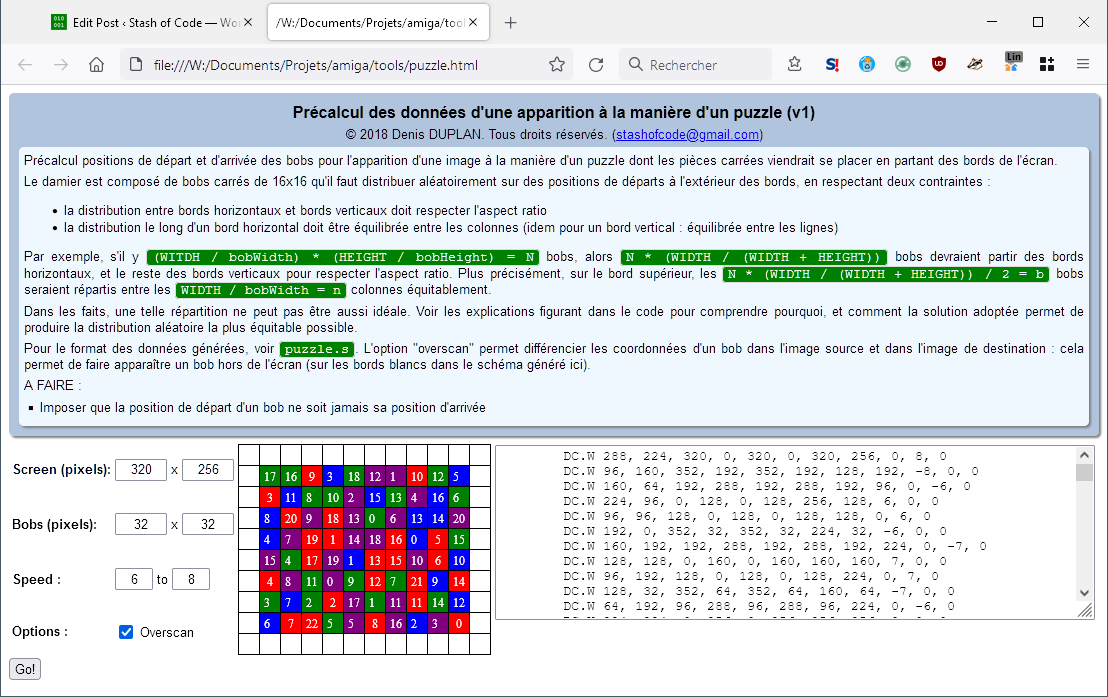Screen dimensions: 1108x697
Task: Click the Rechercher search box
Action: coord(695,65)
